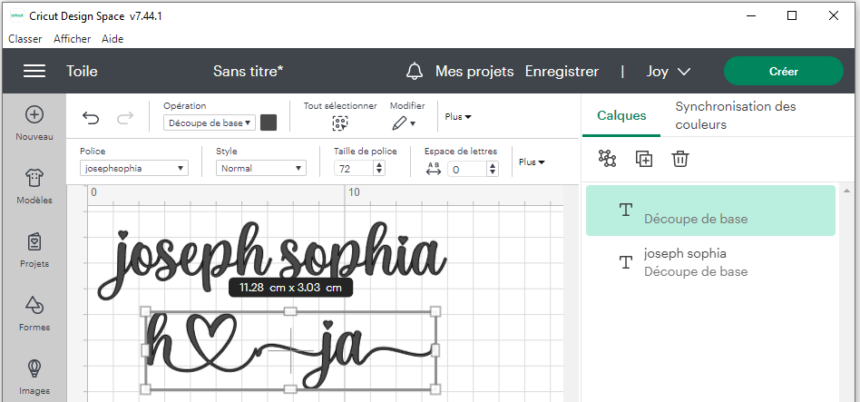Switch to Synchronisation des couleurs tab

735,115
